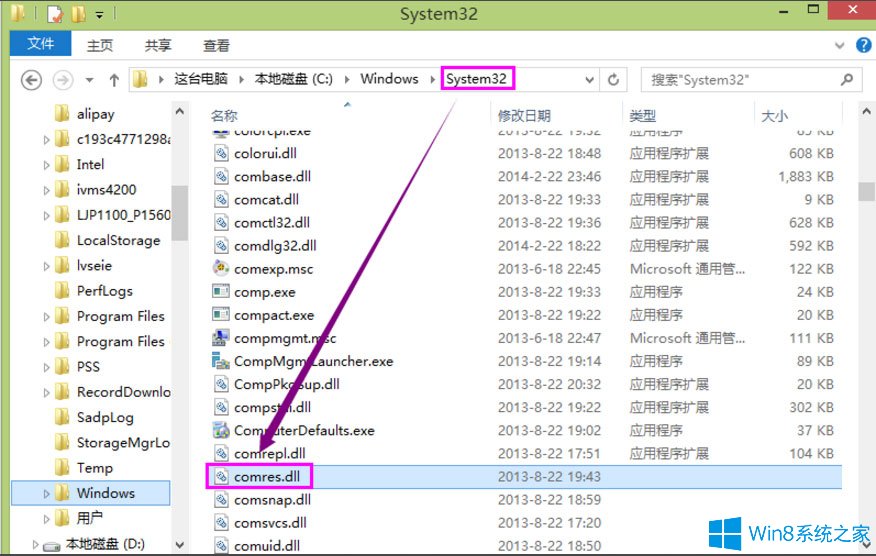
Task: Expand the Windows folder tree node
Action: click(x=46, y=493)
